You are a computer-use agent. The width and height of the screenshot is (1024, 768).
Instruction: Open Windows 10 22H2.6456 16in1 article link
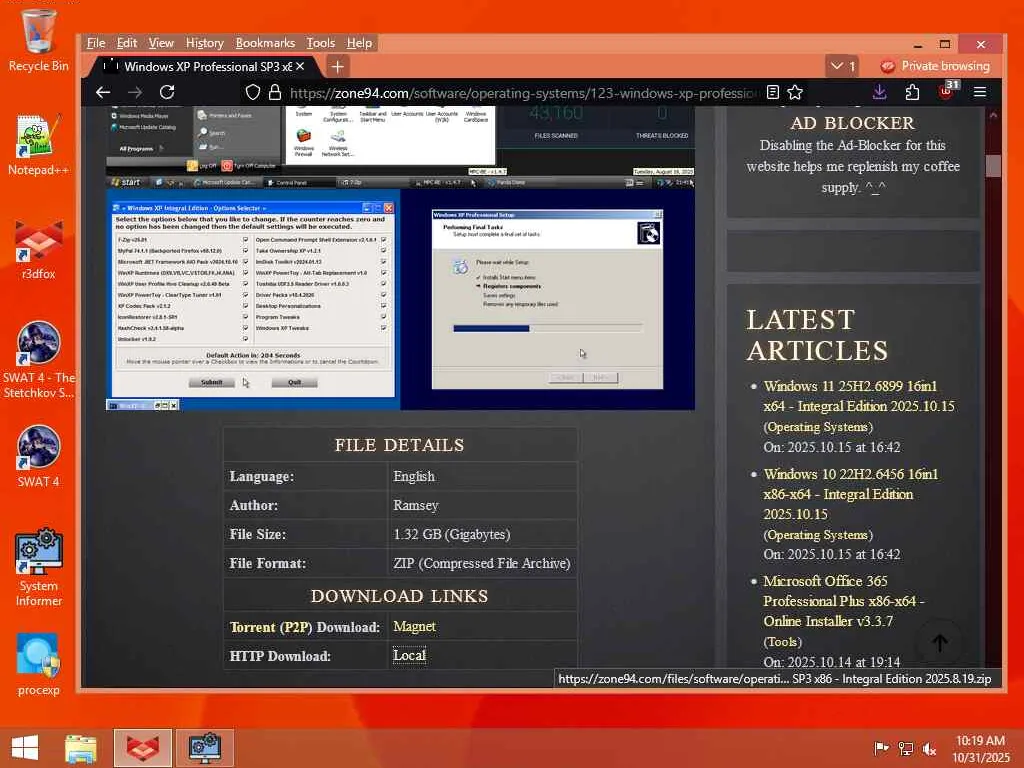851,494
